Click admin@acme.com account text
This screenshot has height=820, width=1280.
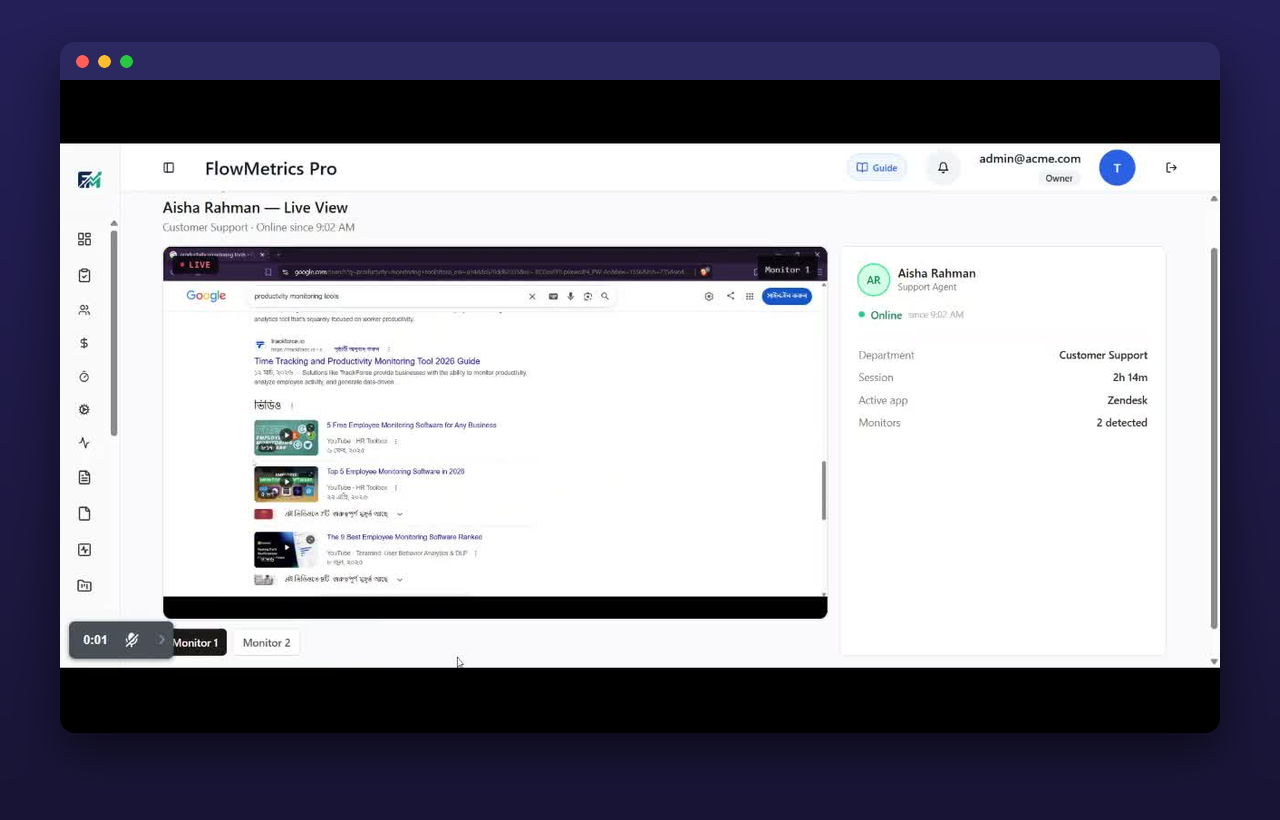pos(1030,158)
